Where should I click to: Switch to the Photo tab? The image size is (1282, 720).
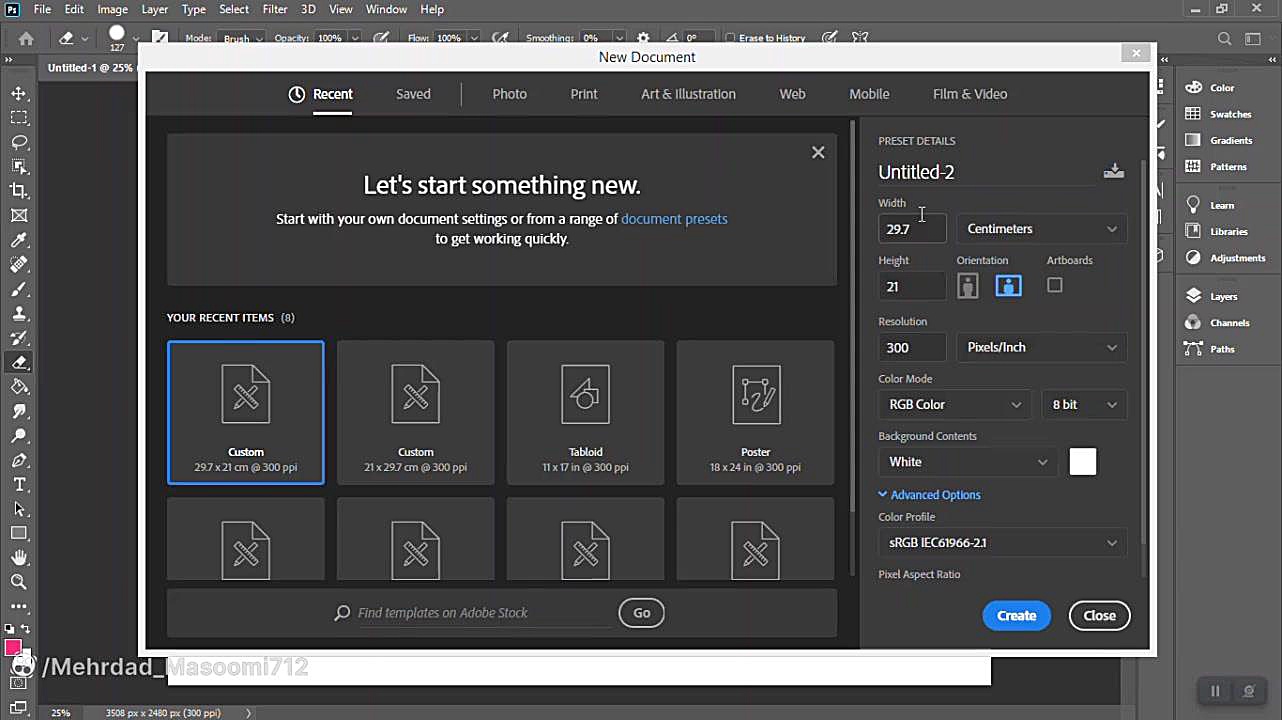[x=509, y=94]
